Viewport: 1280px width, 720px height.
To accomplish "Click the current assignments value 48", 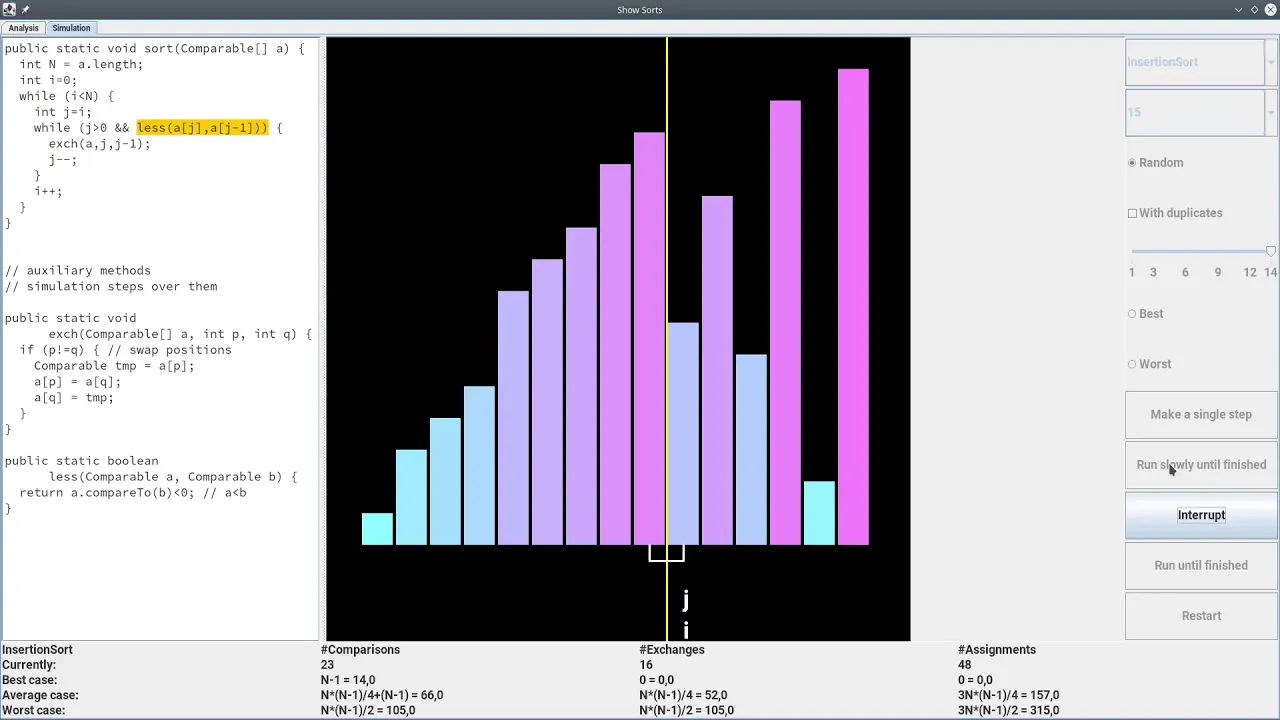I will tap(965, 665).
